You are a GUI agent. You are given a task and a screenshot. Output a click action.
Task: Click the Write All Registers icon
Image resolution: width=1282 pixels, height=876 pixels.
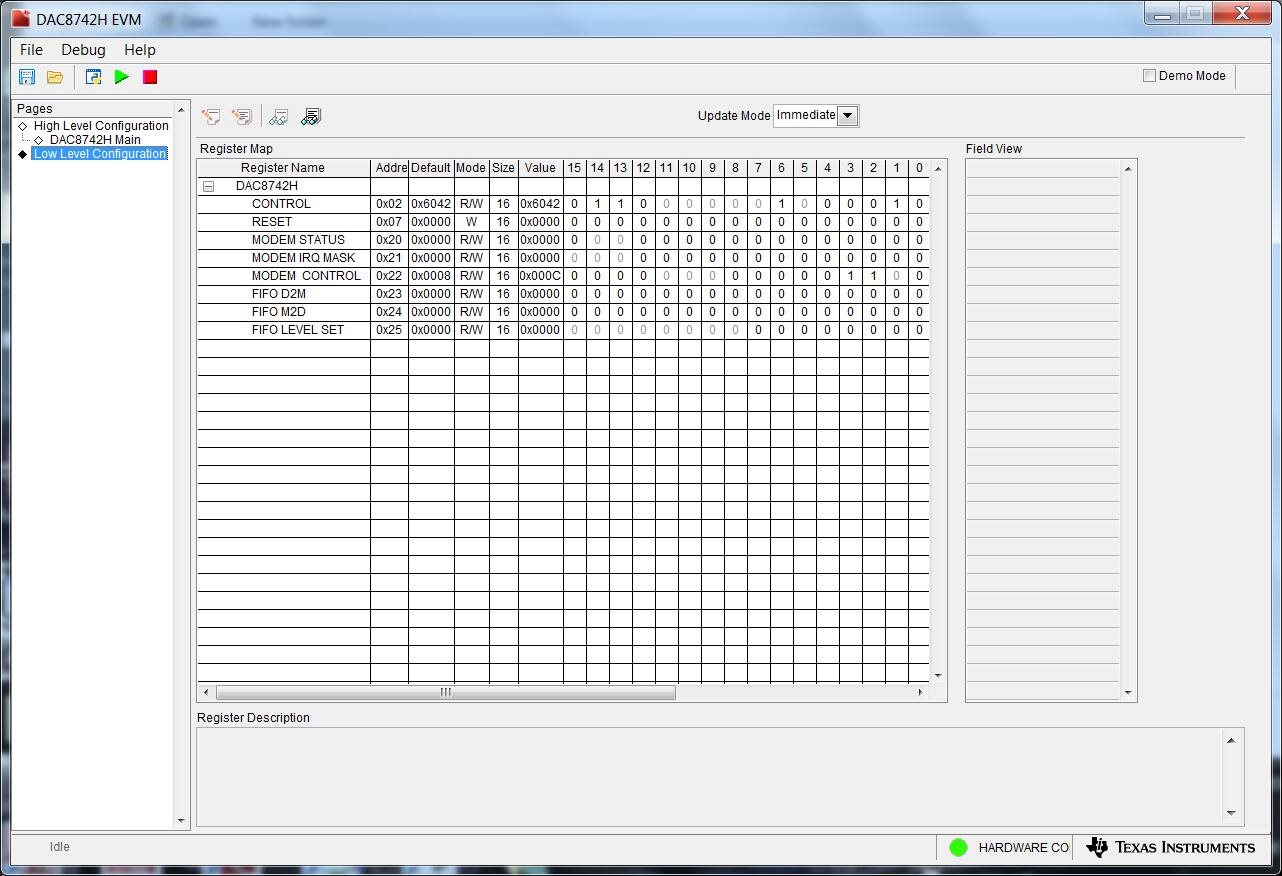242,117
